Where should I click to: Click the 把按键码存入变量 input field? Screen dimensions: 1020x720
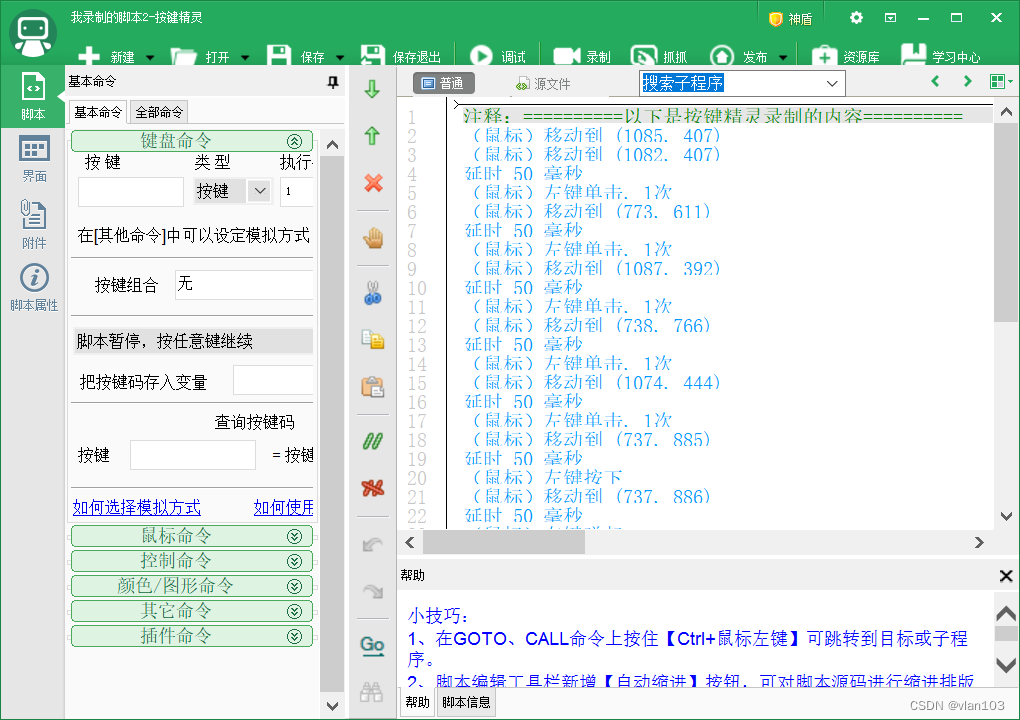(x=273, y=380)
